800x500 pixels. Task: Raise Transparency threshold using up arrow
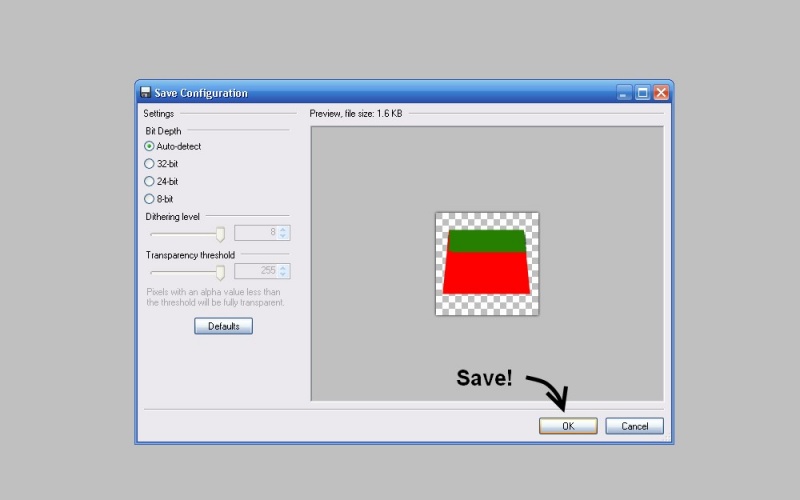click(283, 268)
